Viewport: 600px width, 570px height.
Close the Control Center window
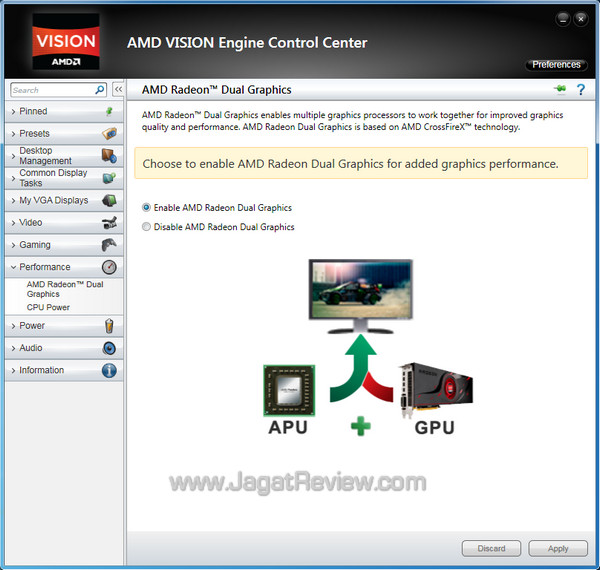coord(581,19)
